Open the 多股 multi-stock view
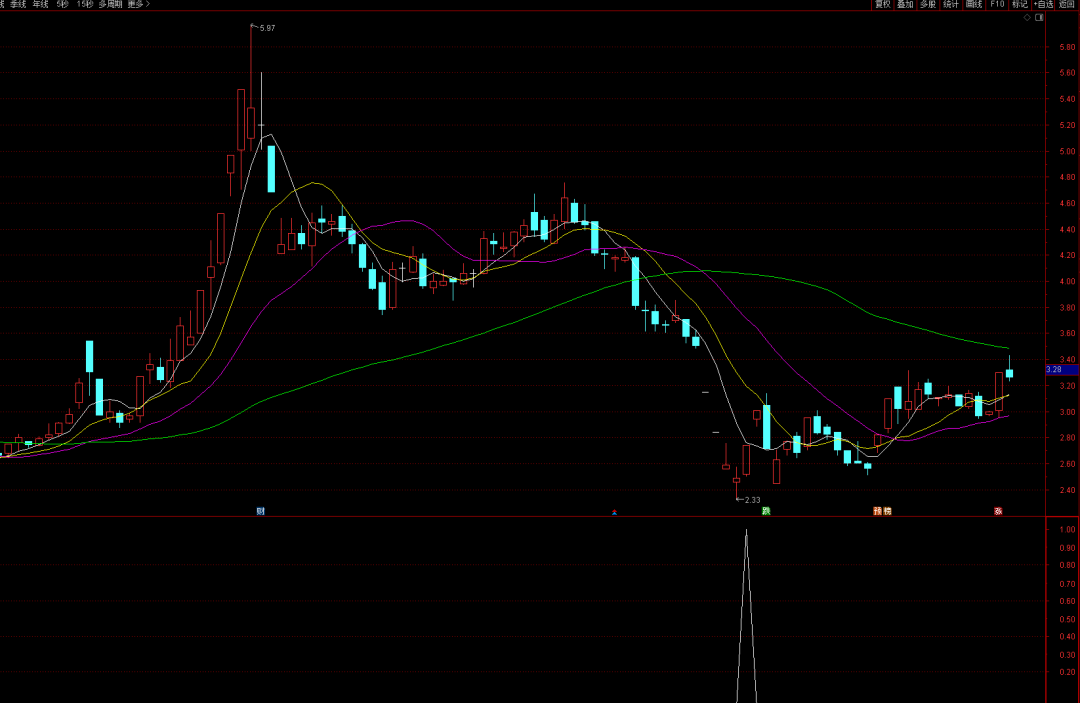Image resolution: width=1080 pixels, height=703 pixels. [x=928, y=4]
